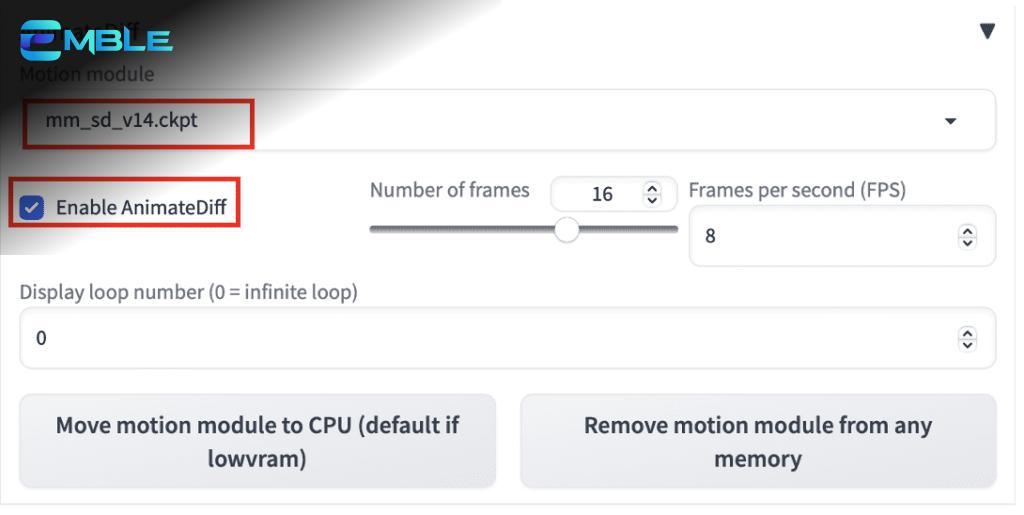Uncheck the Enable AnimateDiff checkbox

point(31,208)
